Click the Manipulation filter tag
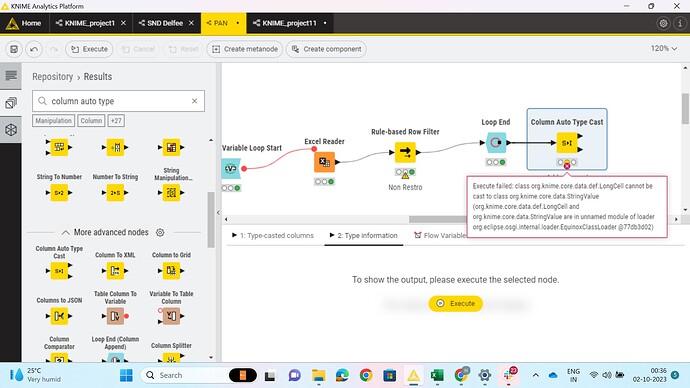Viewport: 690px width, 388px height. pyautogui.click(x=54, y=121)
